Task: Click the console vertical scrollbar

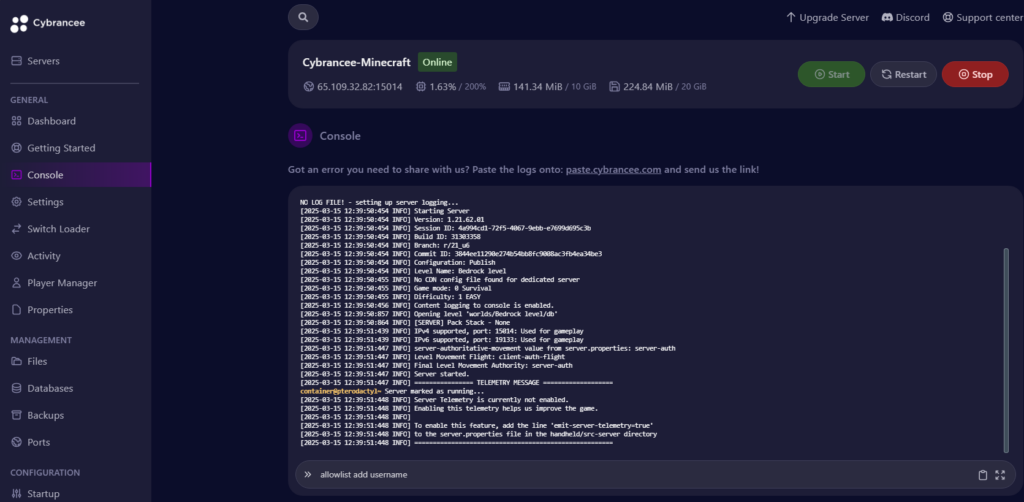Action: coord(1006,350)
